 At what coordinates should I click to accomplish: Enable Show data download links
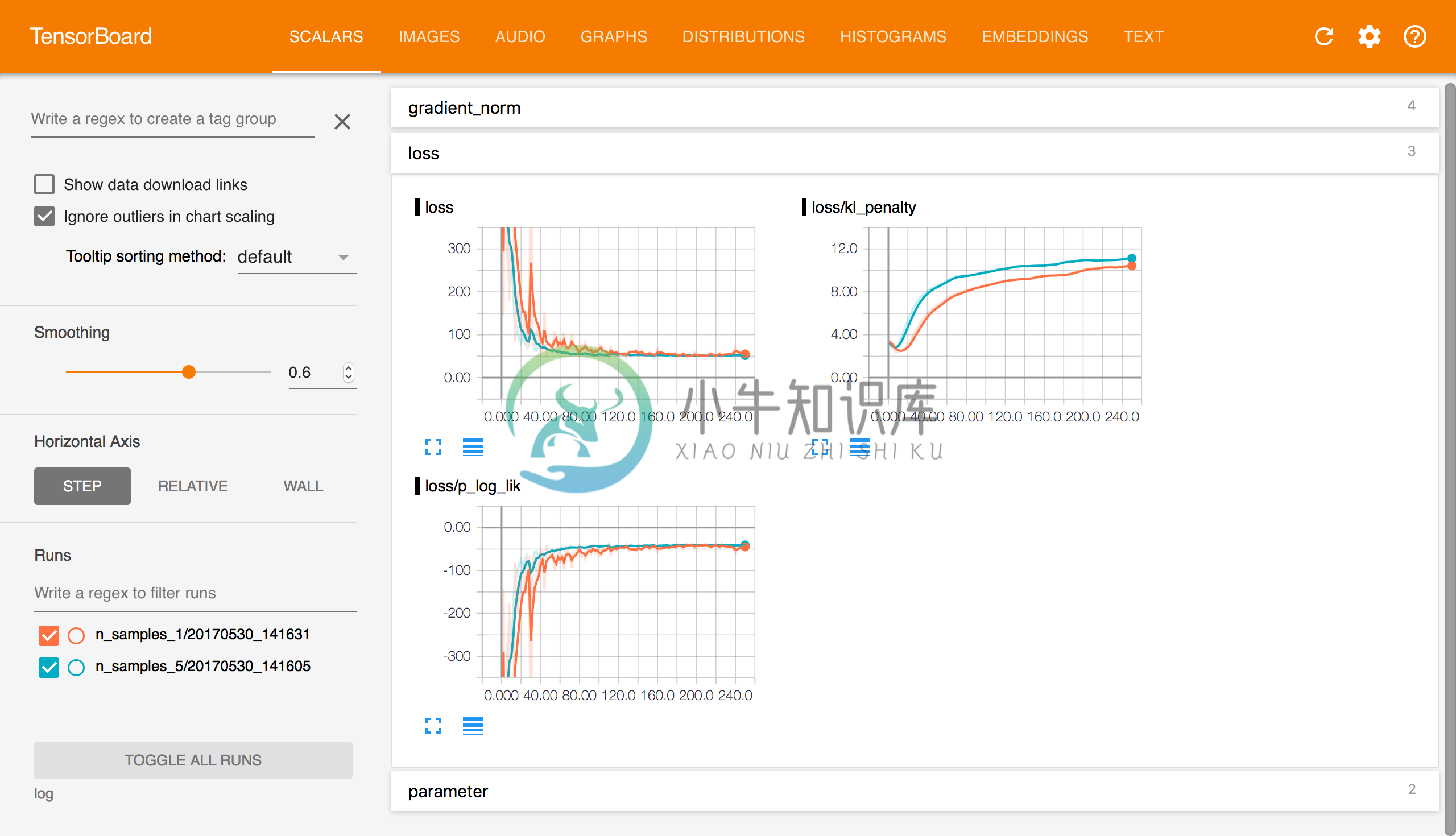tap(44, 184)
